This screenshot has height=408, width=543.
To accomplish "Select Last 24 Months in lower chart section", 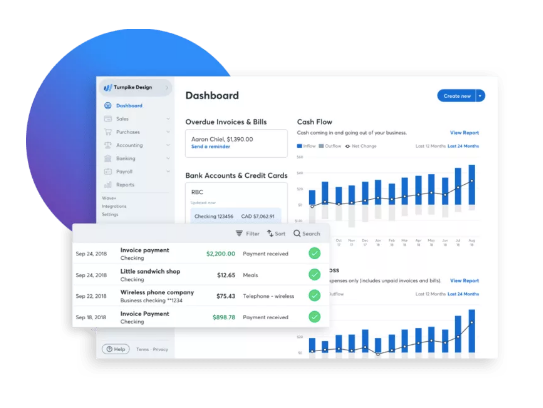I will click(x=463, y=294).
